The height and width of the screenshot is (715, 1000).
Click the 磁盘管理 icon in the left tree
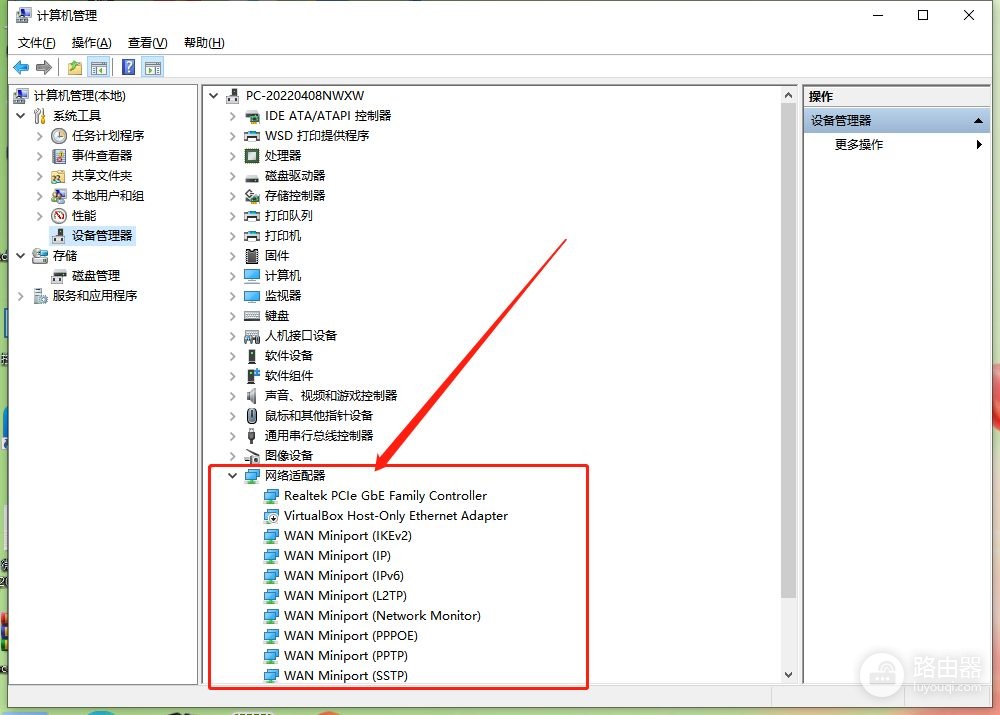click(x=59, y=276)
